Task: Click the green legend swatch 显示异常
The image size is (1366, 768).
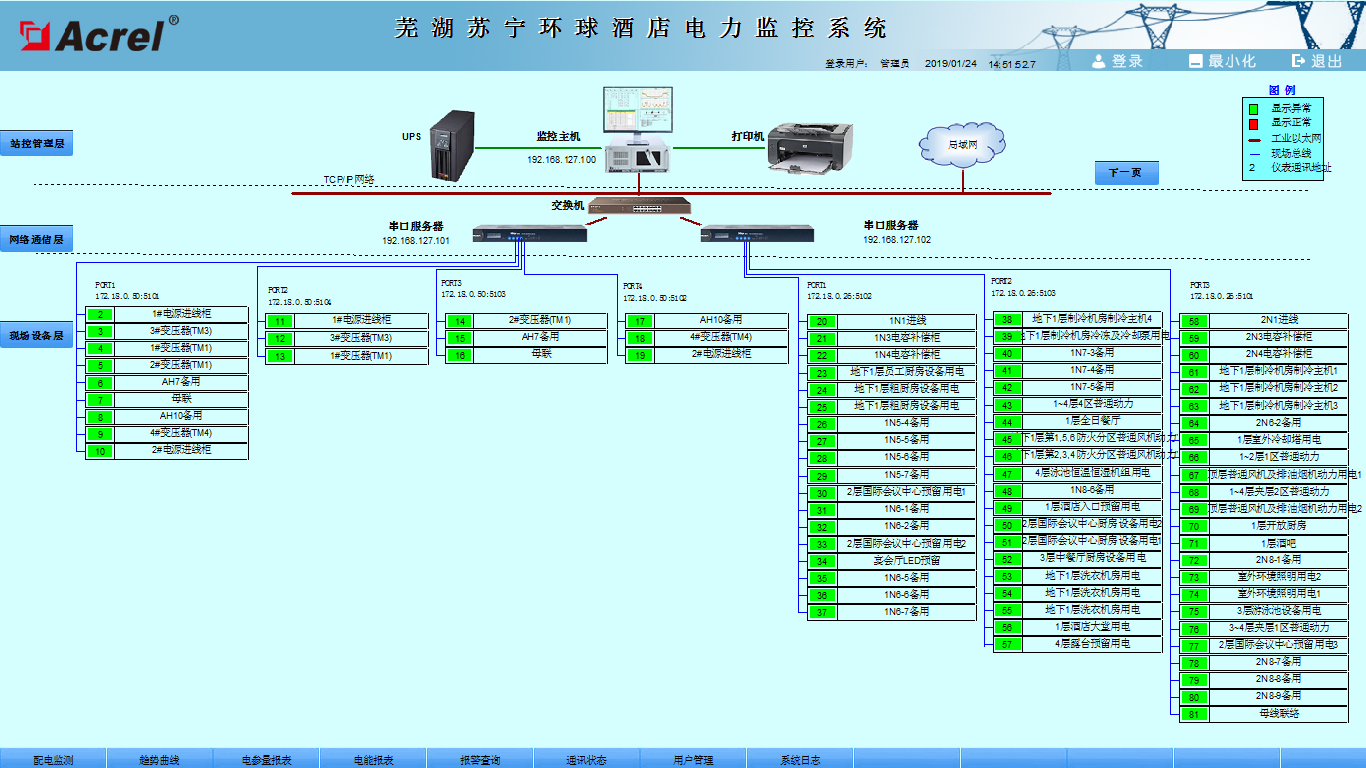Action: 1253,108
